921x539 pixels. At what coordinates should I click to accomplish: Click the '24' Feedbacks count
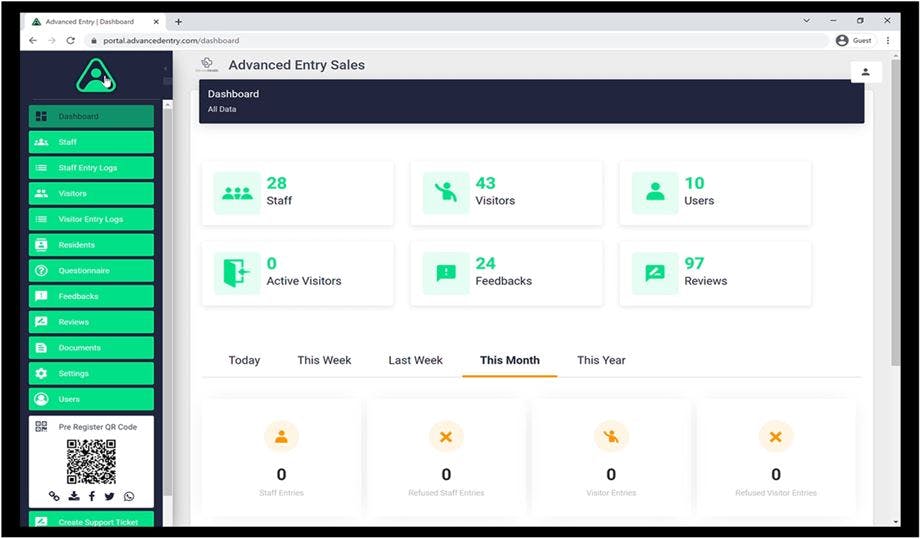(x=485, y=263)
